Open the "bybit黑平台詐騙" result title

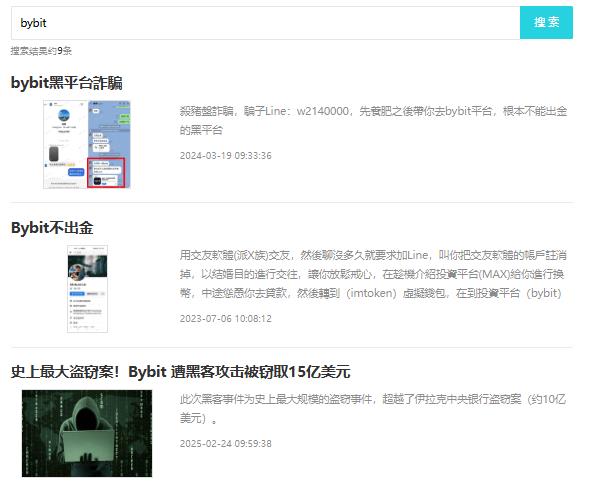66,83
